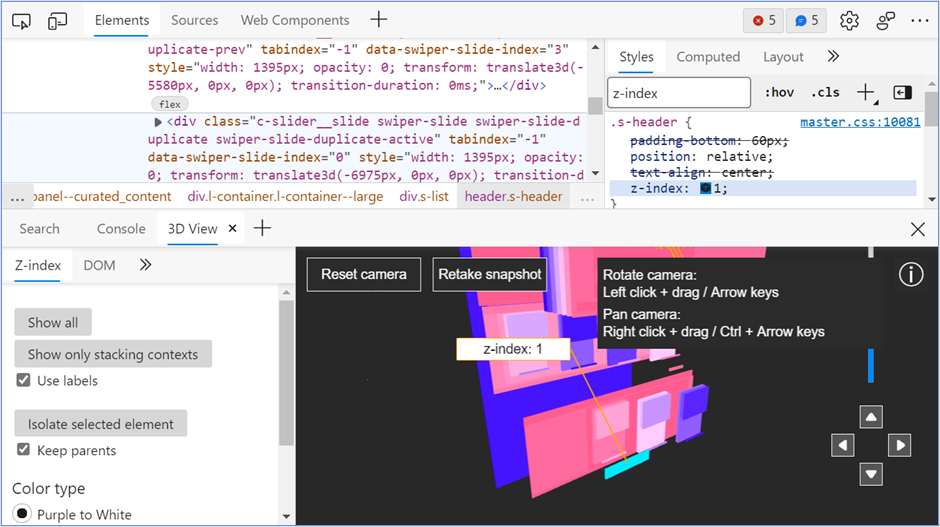The width and height of the screenshot is (940, 527).
Task: Open the master.css:10081 source link
Action: pyautogui.click(x=860, y=122)
